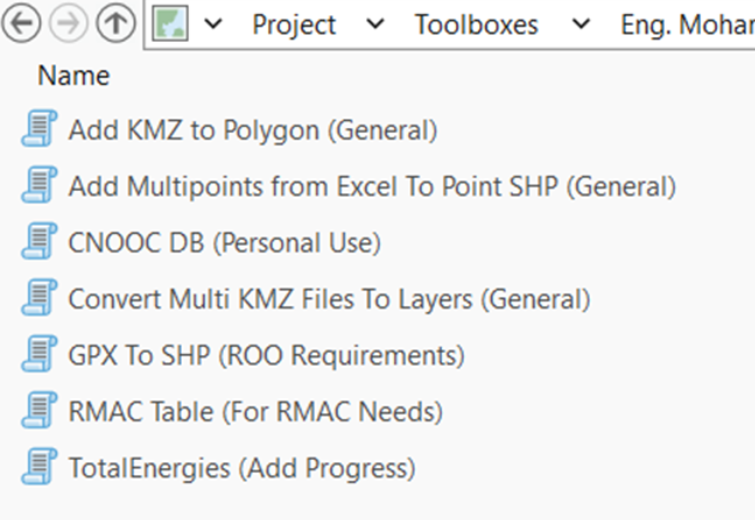Select Add Multipoints from Excel To Point SHP
Viewport: 755px width, 520px height.
372,186
